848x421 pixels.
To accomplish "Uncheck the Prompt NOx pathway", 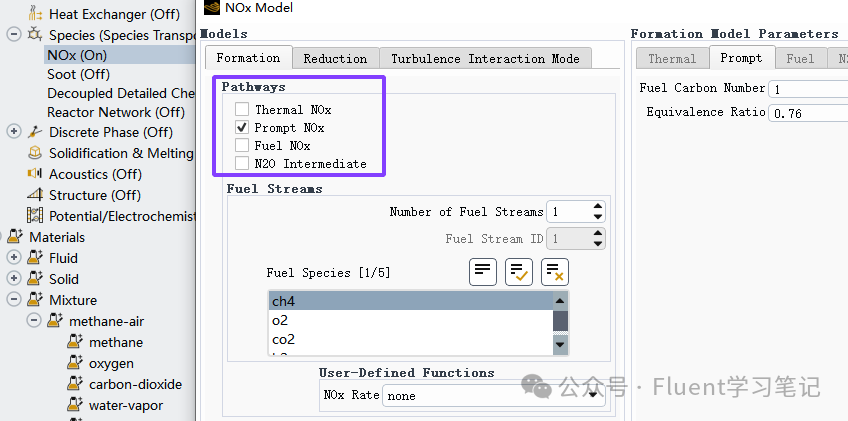I will coord(242,128).
